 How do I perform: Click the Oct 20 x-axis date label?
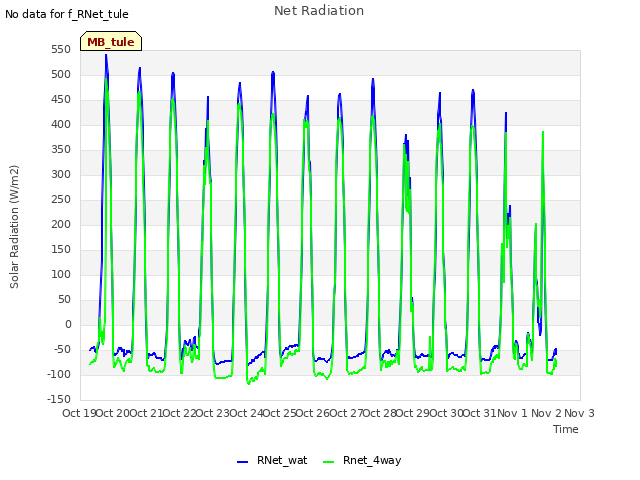[112, 413]
